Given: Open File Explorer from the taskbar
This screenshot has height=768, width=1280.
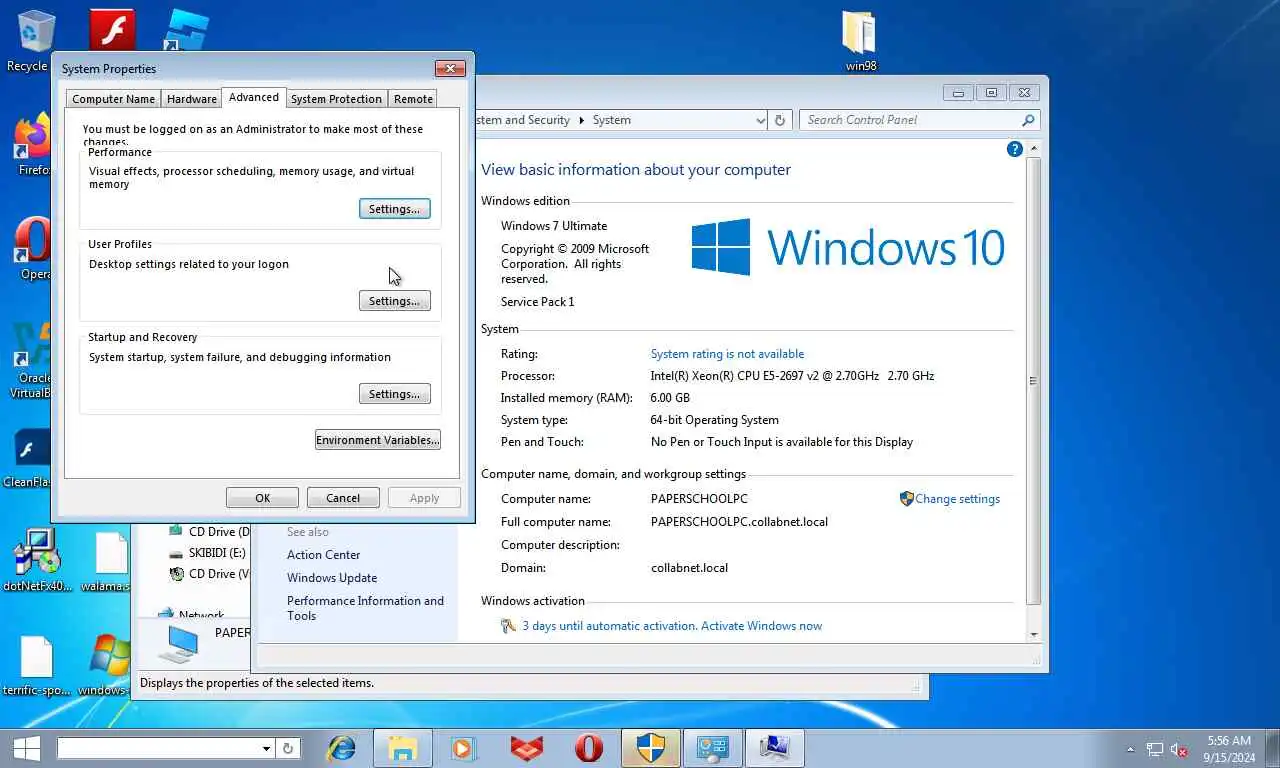Looking at the screenshot, I should click(x=403, y=748).
